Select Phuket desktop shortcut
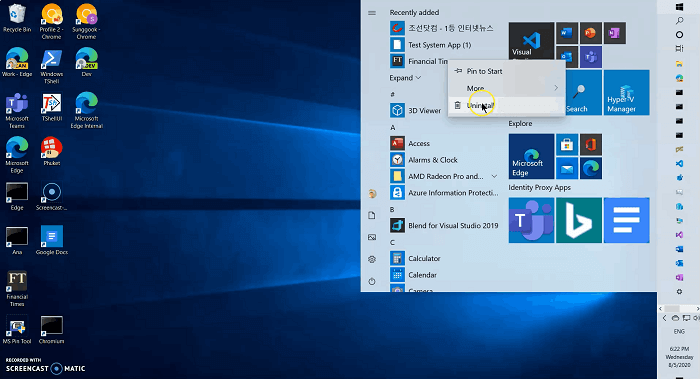The image size is (700, 379). click(x=52, y=152)
